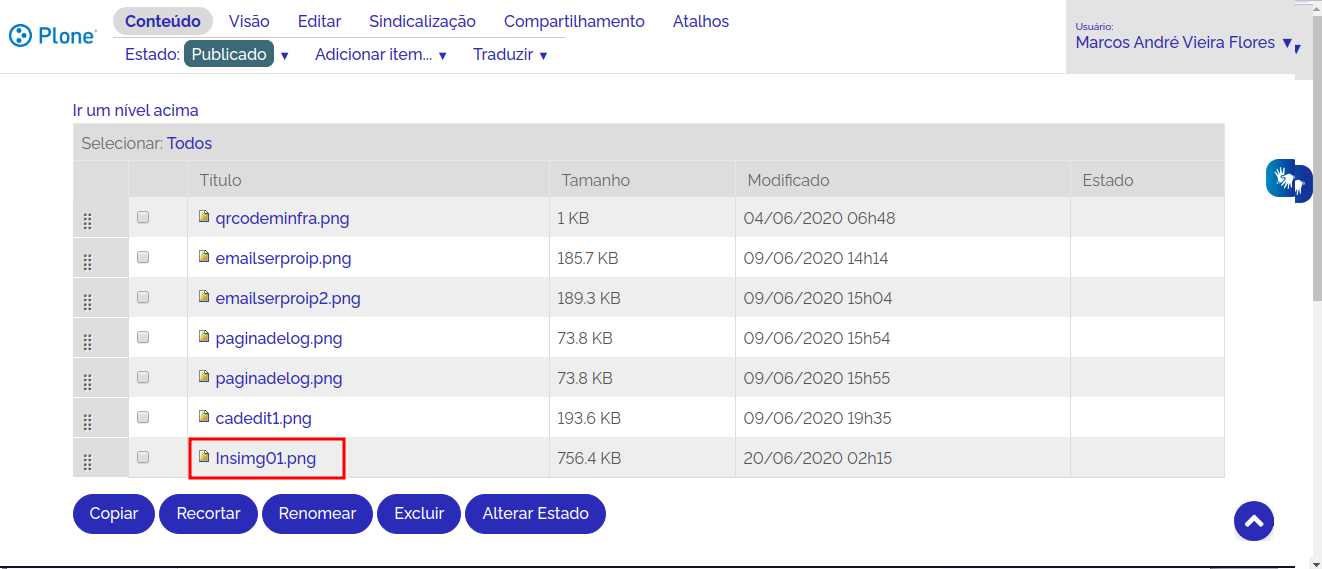Screen dimensions: 1322x569
Task: Click the drag handle for emailserproip2.png row
Action: point(87,301)
